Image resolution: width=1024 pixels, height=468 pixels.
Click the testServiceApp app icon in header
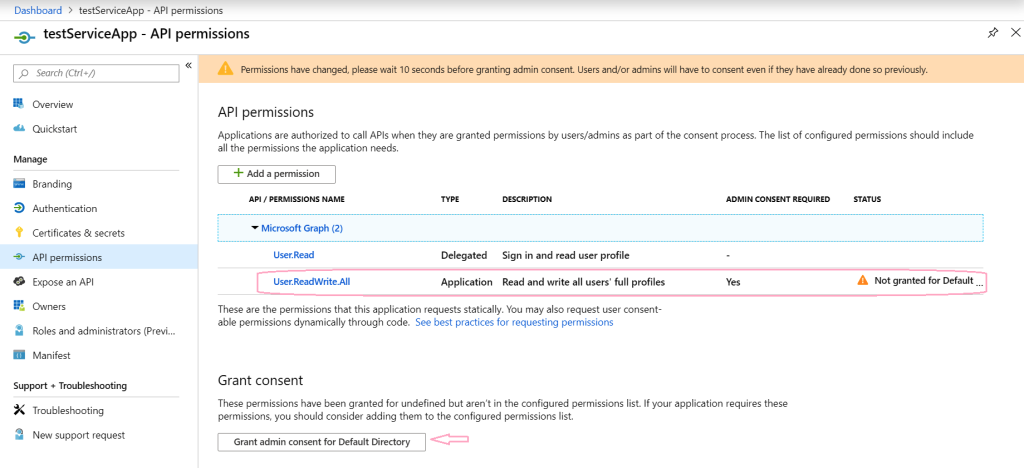(24, 37)
